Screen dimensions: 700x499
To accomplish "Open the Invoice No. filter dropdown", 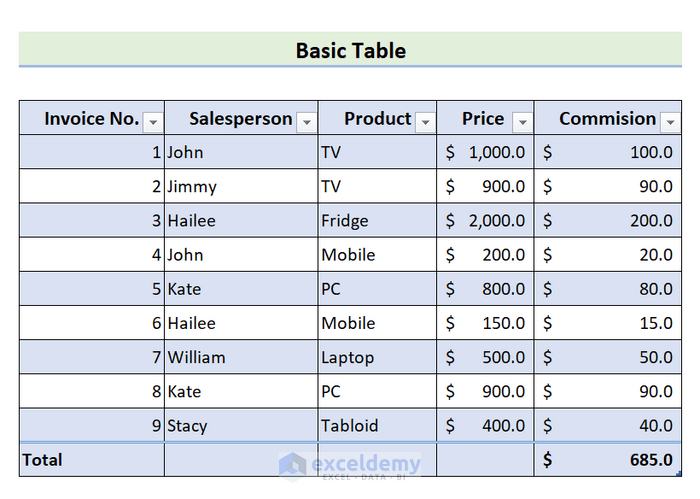I will tap(153, 122).
